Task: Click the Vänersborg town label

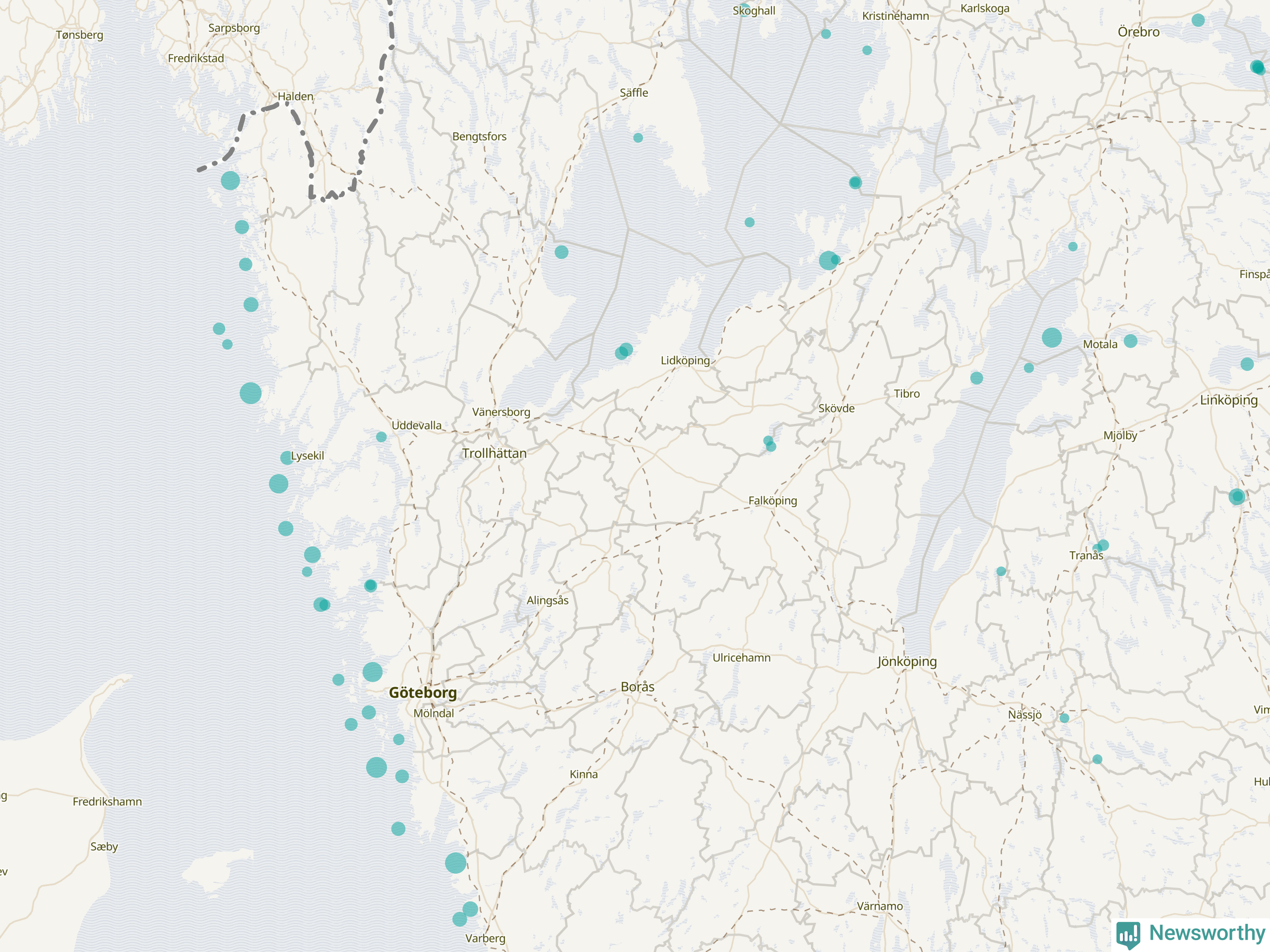Action: pyautogui.click(x=501, y=412)
